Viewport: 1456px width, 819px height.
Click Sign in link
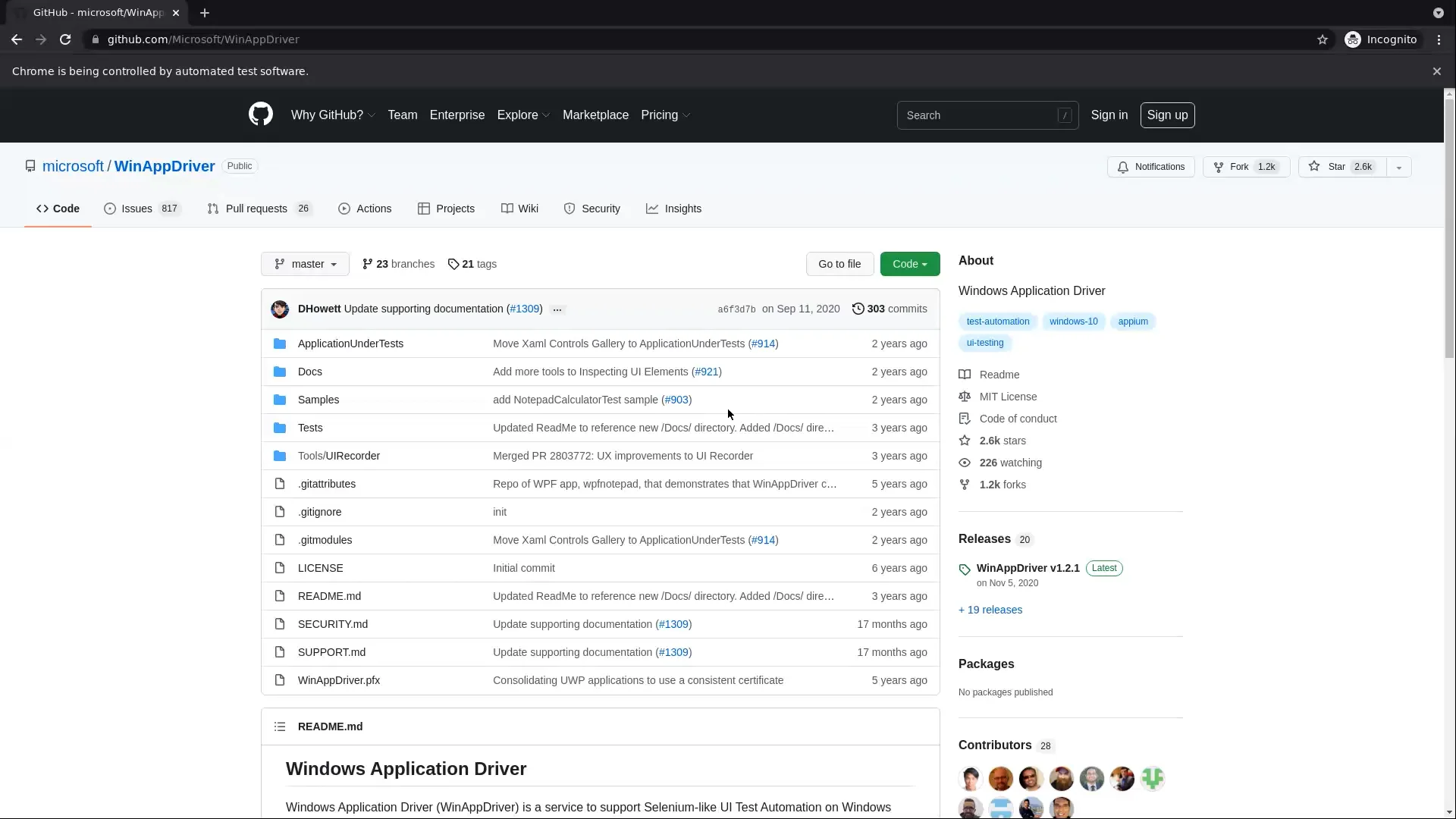[1109, 115]
